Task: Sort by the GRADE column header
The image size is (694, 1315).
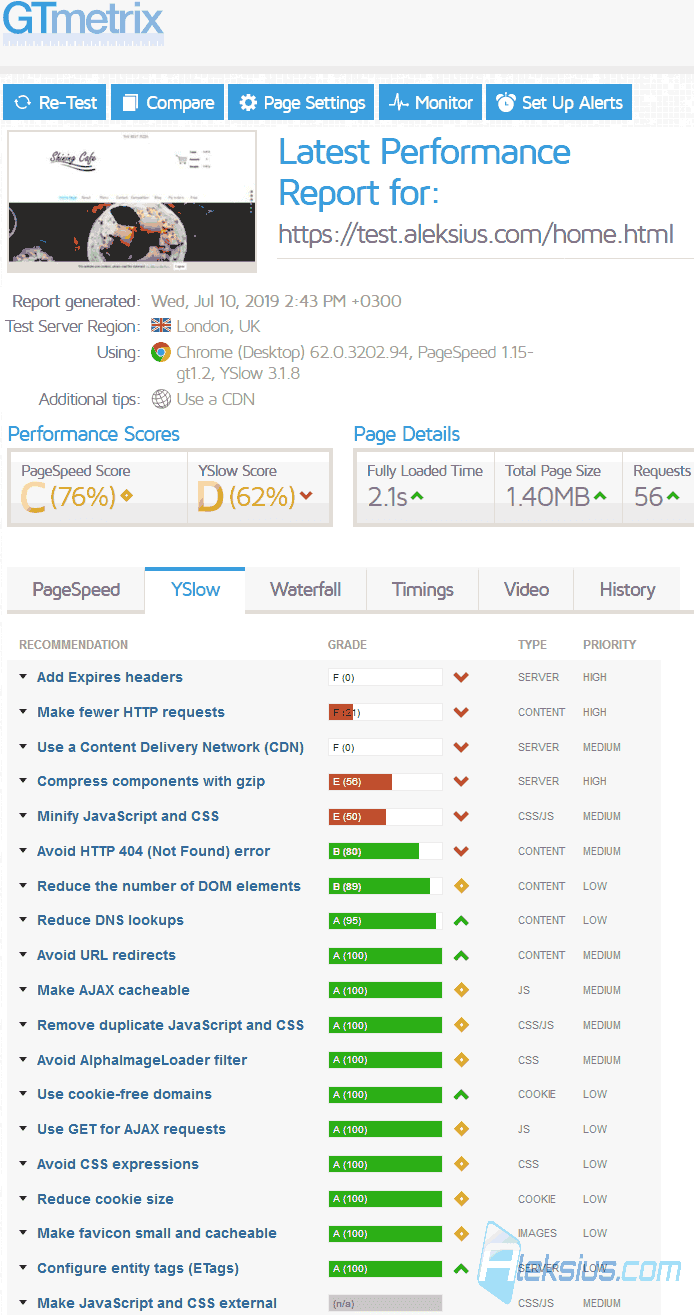Action: coord(347,645)
